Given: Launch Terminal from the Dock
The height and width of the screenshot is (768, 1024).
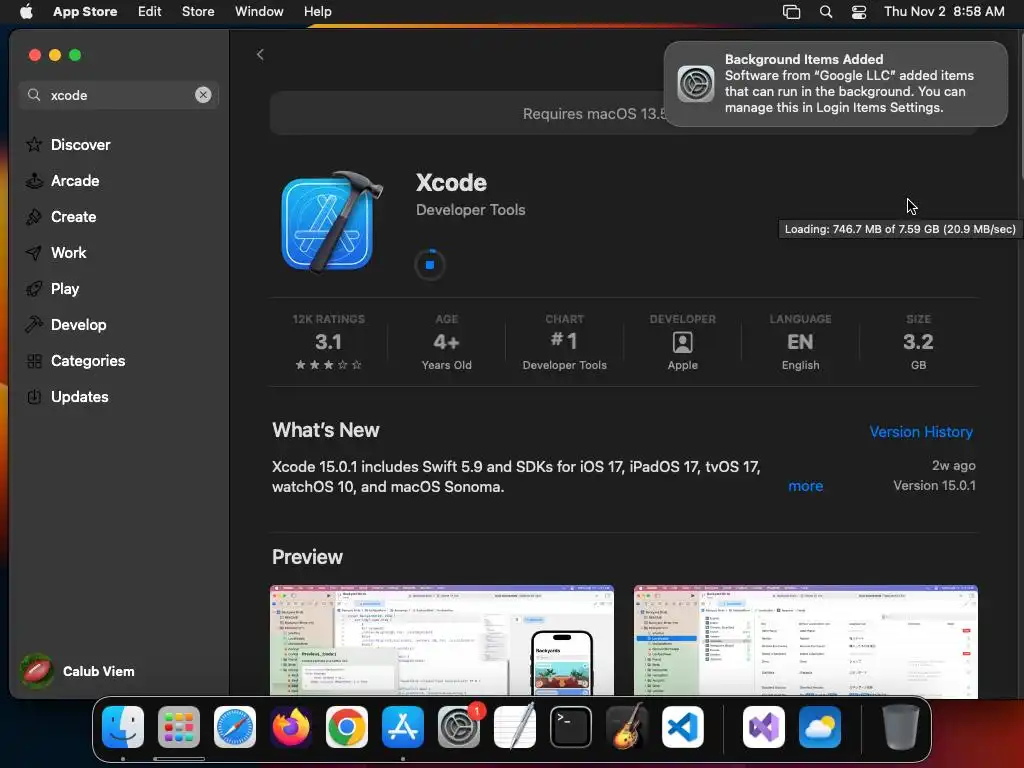Looking at the screenshot, I should tap(571, 726).
